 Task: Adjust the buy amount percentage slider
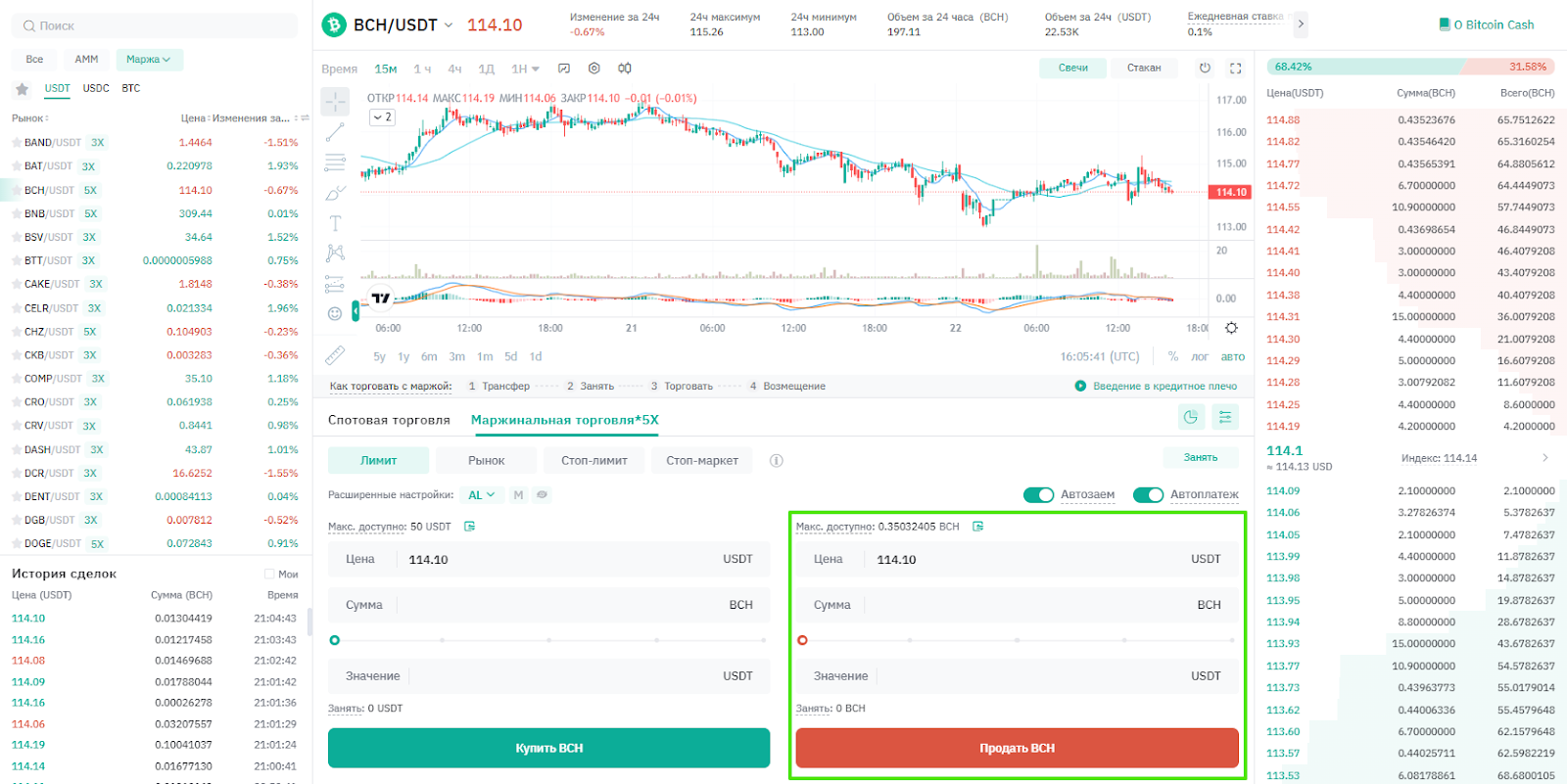pos(548,640)
